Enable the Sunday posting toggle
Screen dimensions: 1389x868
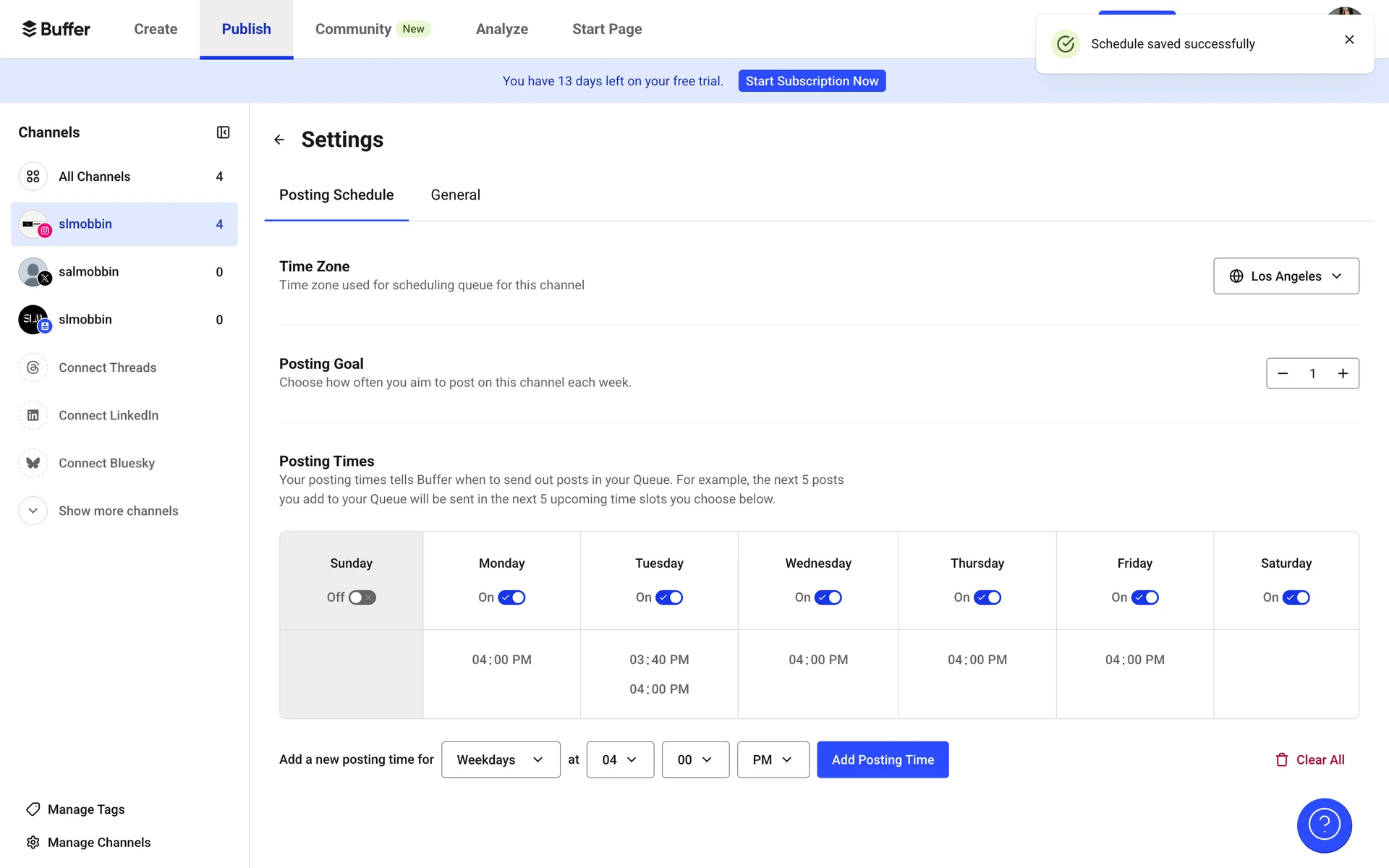click(362, 597)
